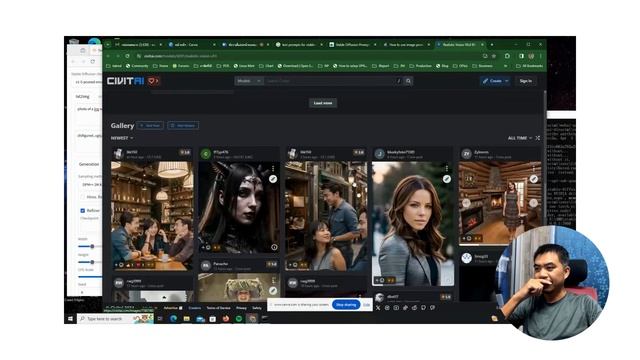The width and height of the screenshot is (640, 360).
Task: Adjust Width slider in Stable Diffusion window
Action: tap(90, 247)
